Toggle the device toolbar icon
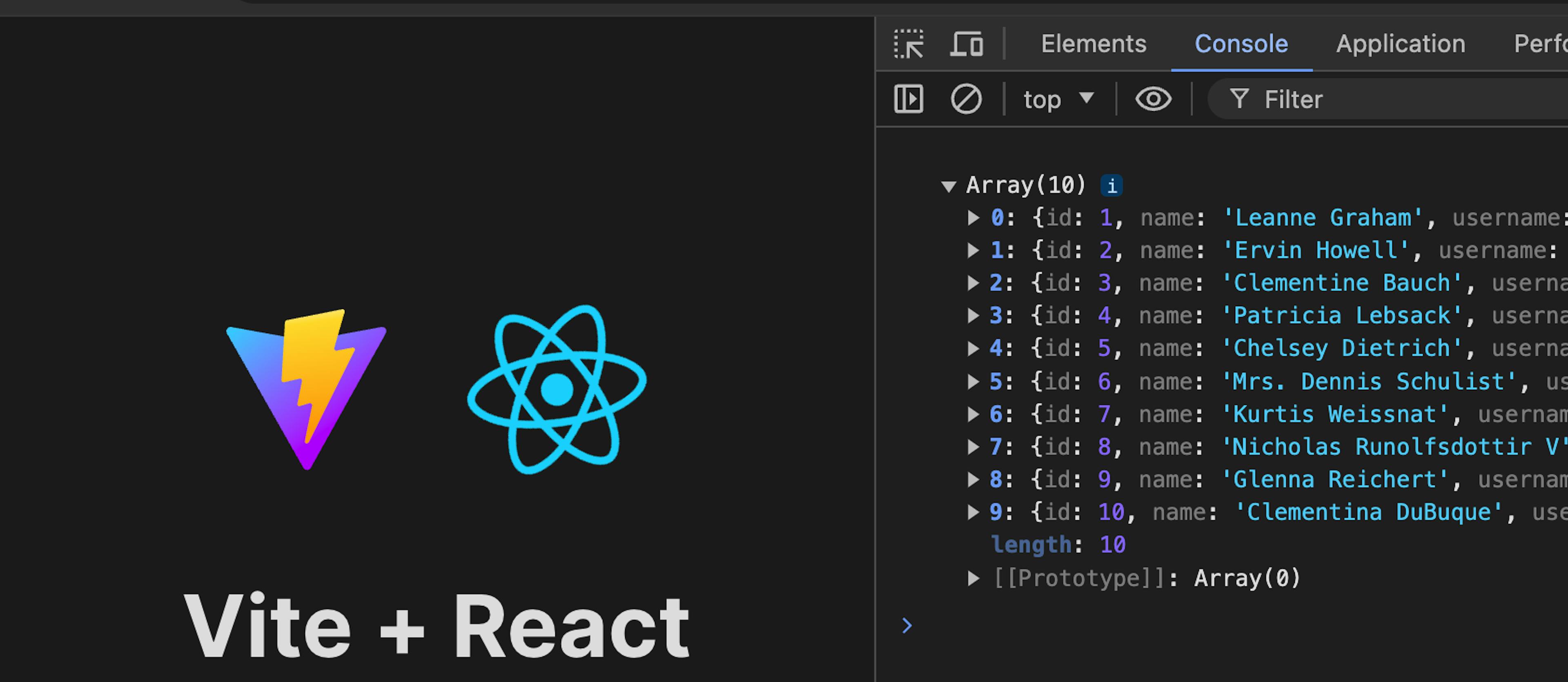The image size is (1568, 682). point(967,44)
